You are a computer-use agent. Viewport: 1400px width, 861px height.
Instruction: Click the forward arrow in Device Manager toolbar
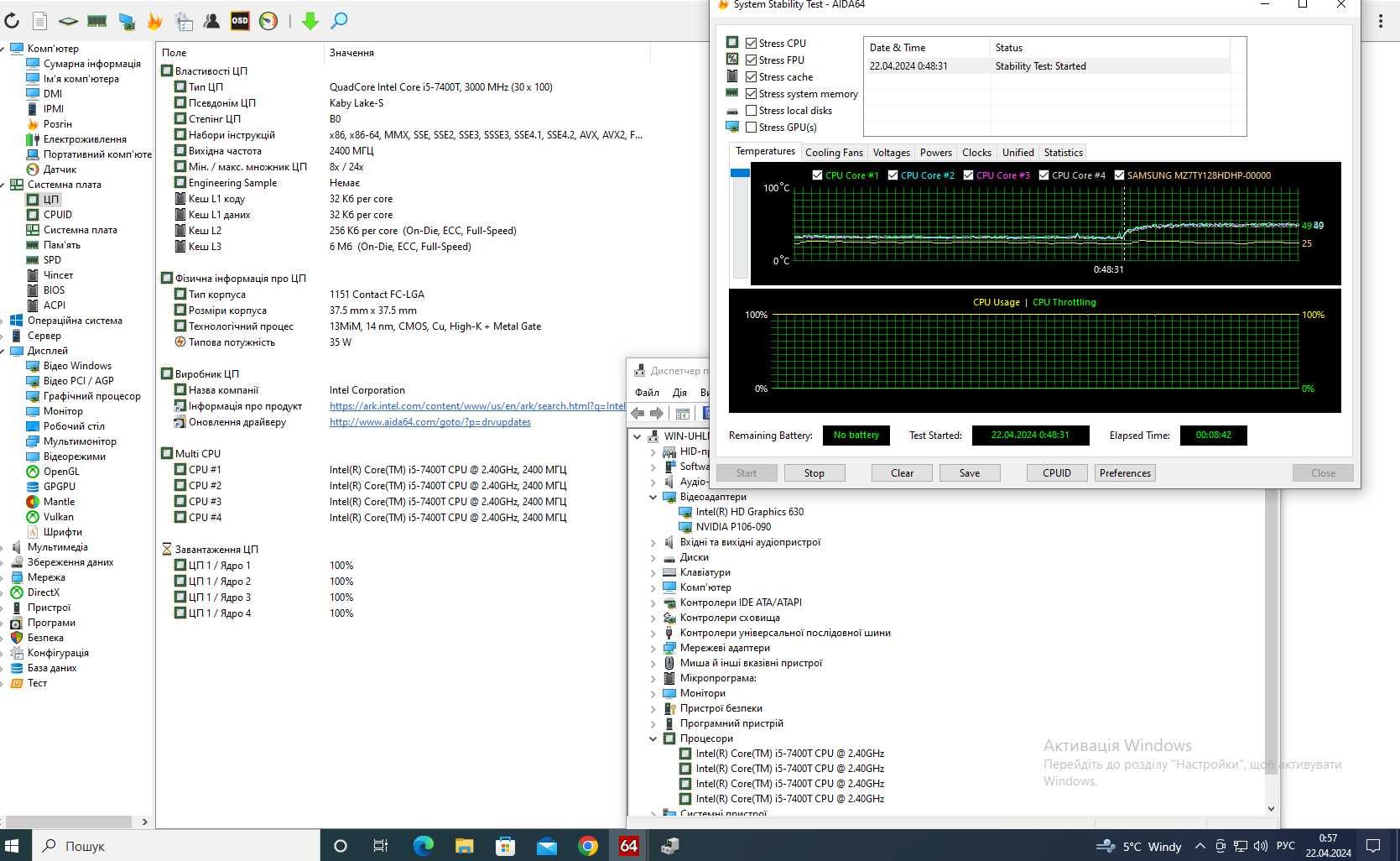pos(657,413)
